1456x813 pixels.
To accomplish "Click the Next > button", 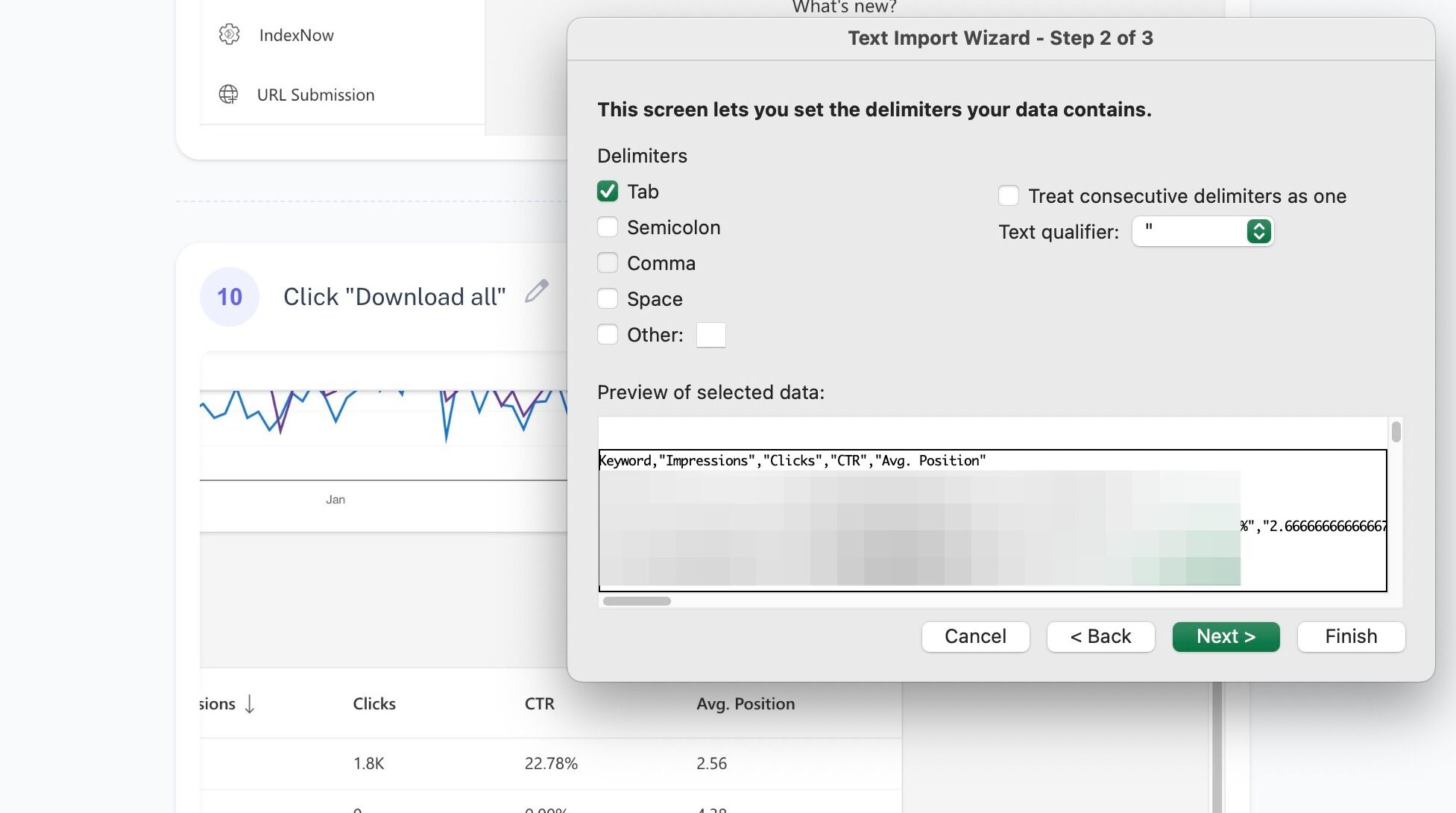I will 1226,637.
